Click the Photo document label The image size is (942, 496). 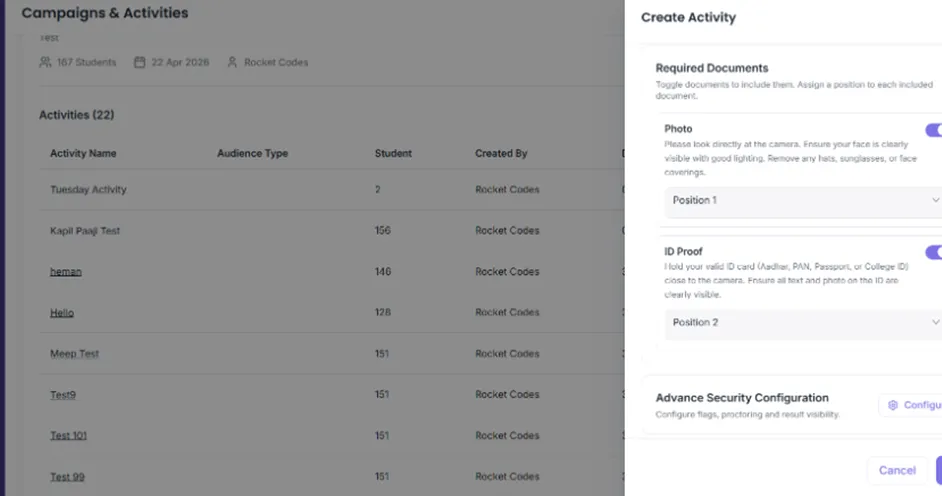(678, 129)
